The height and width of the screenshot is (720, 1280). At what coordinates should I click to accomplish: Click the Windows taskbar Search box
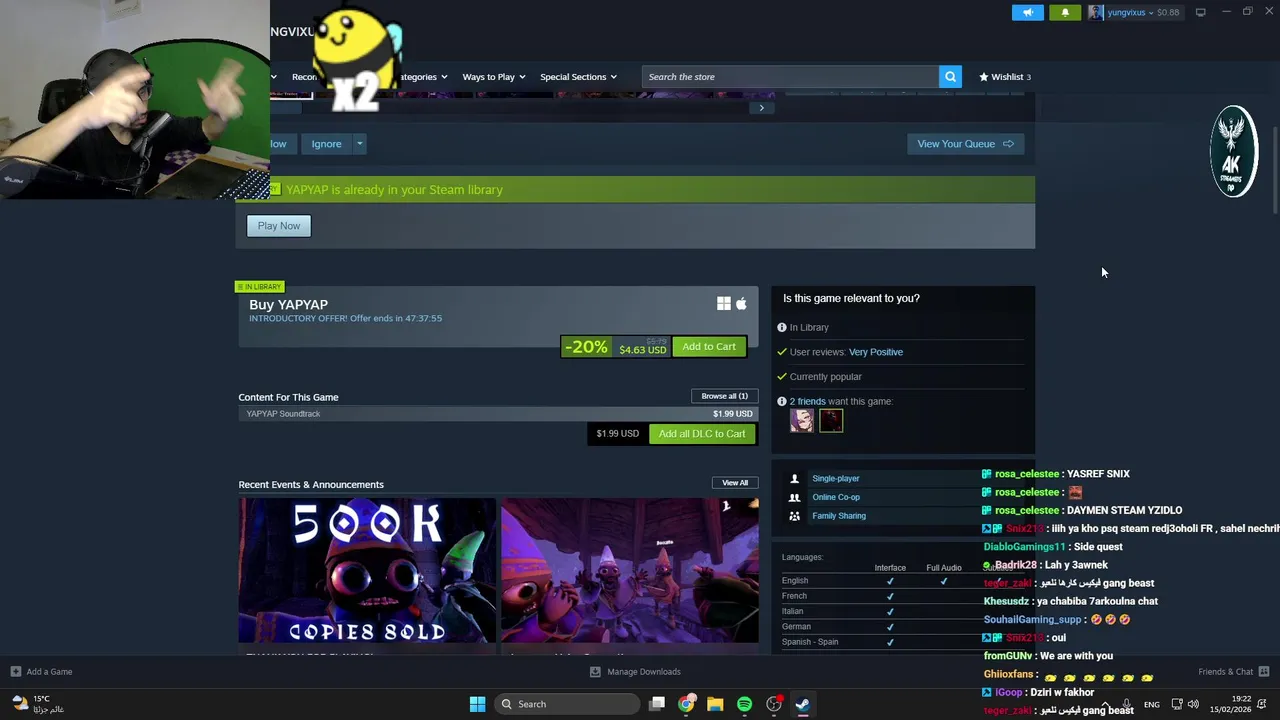pyautogui.click(x=567, y=704)
